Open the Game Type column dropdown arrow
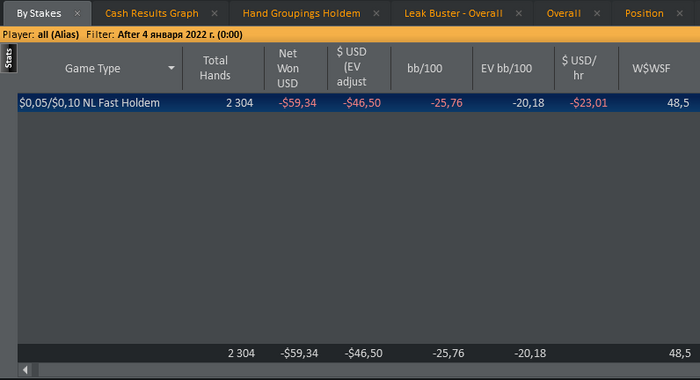 point(171,68)
